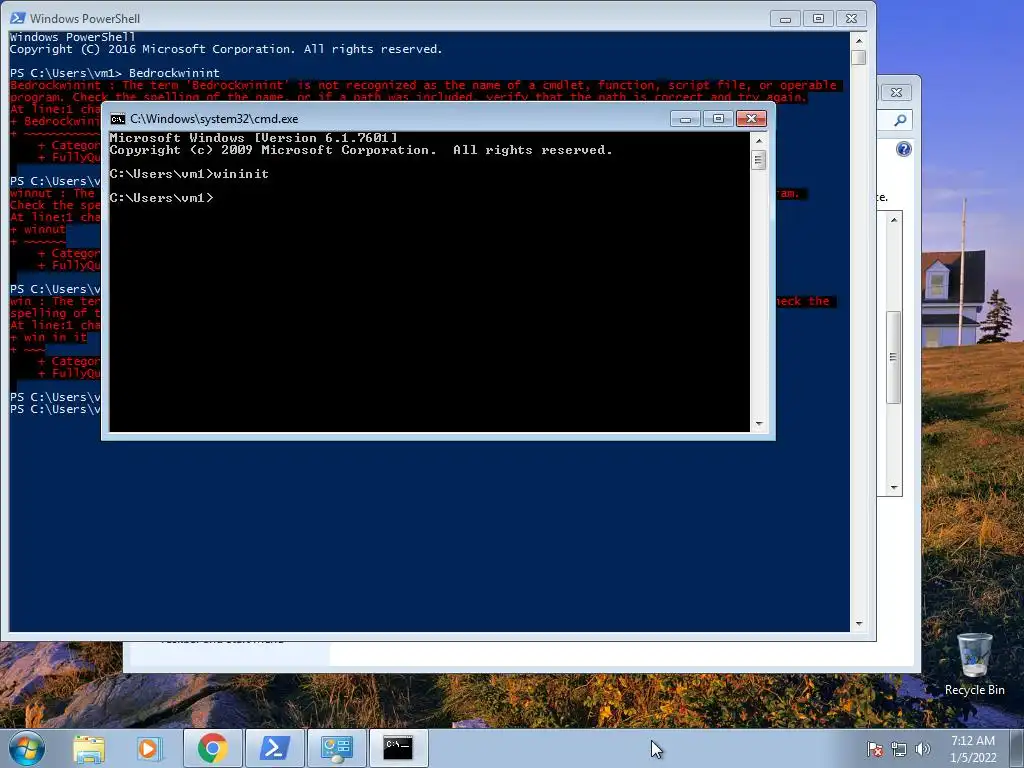Launch Windows Media Player from taskbar
Viewport: 1024px width, 768px height.
click(149, 748)
